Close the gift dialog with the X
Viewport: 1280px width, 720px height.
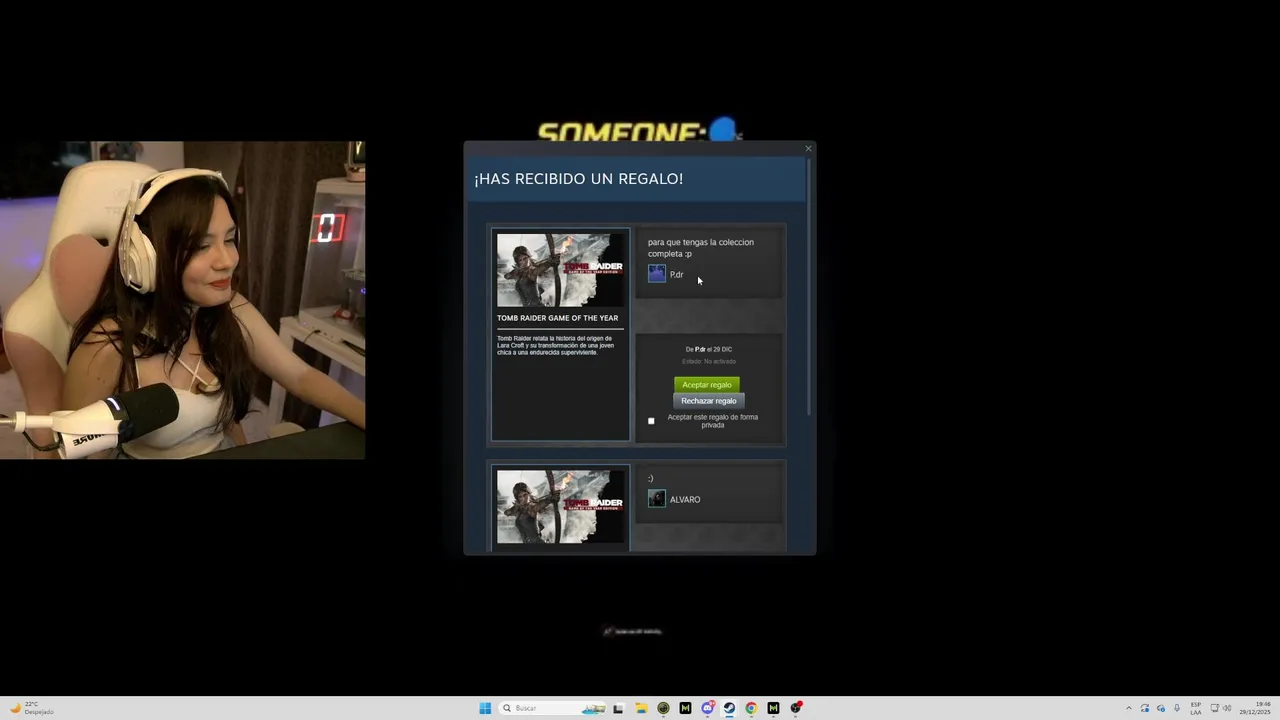pyautogui.click(x=808, y=149)
